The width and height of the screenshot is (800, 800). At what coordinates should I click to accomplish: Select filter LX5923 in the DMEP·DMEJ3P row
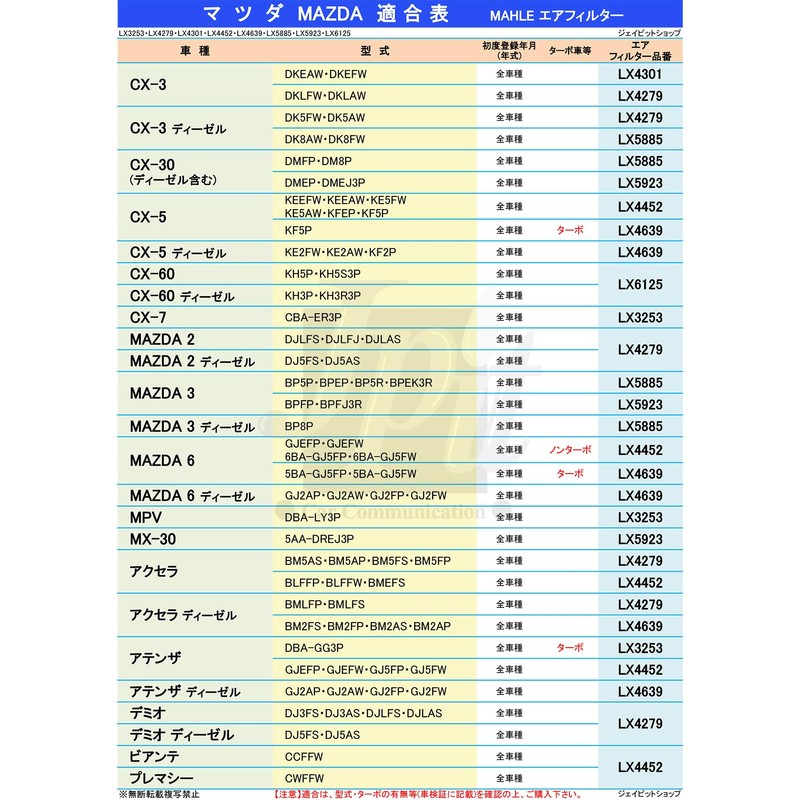[640, 183]
